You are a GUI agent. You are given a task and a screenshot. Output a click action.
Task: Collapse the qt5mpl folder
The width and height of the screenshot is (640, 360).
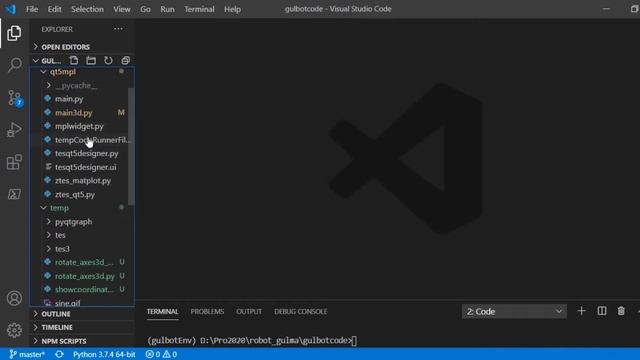82,72
